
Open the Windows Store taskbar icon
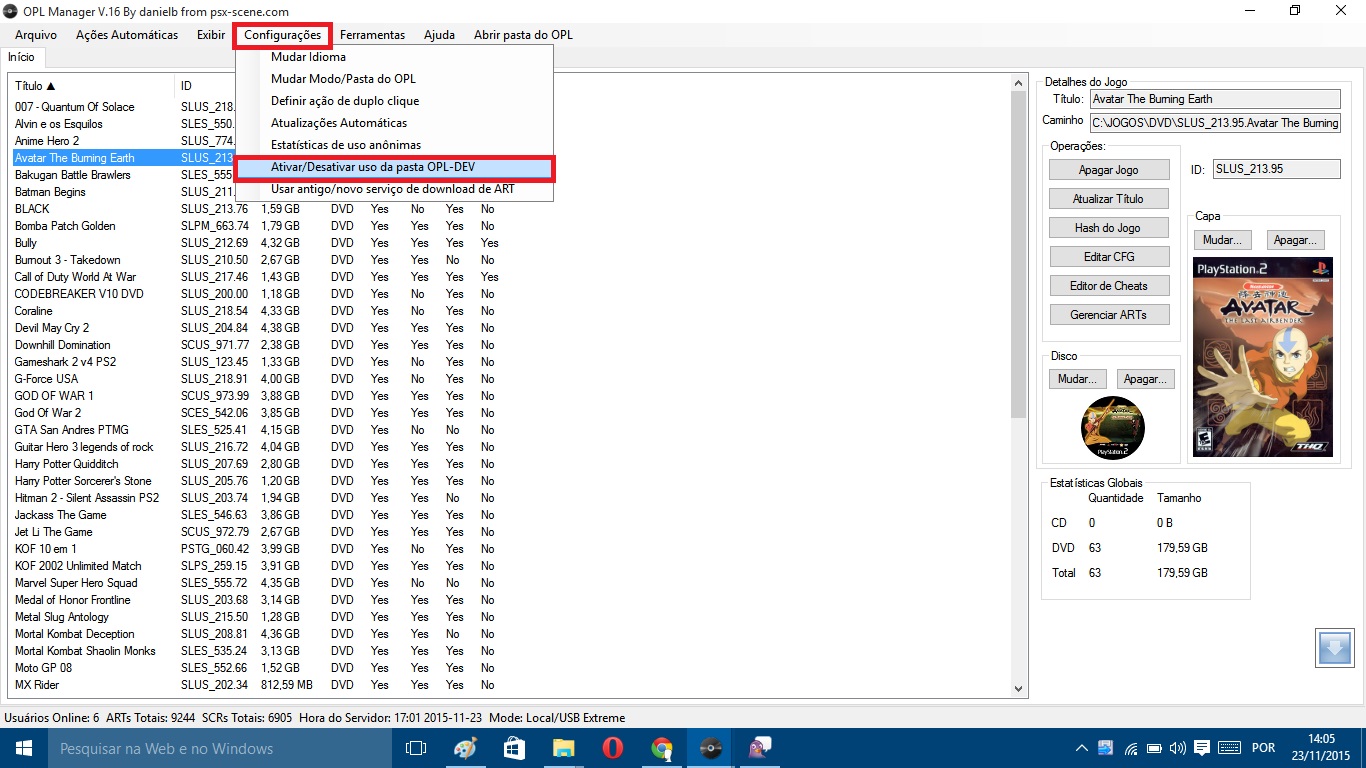click(x=515, y=748)
